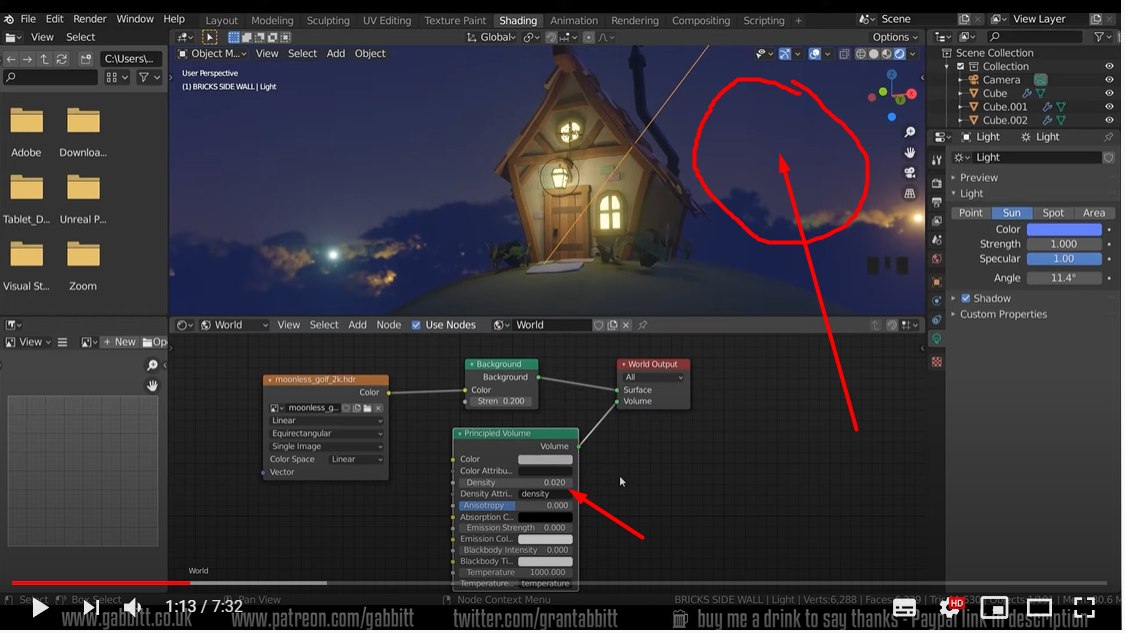Open the Options dropdown in viewport header

tap(894, 37)
